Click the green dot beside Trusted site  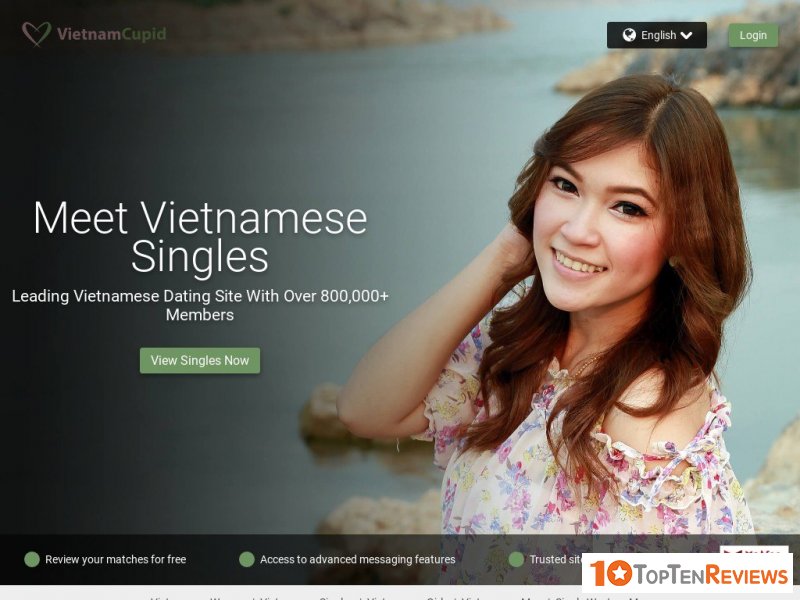(516, 559)
